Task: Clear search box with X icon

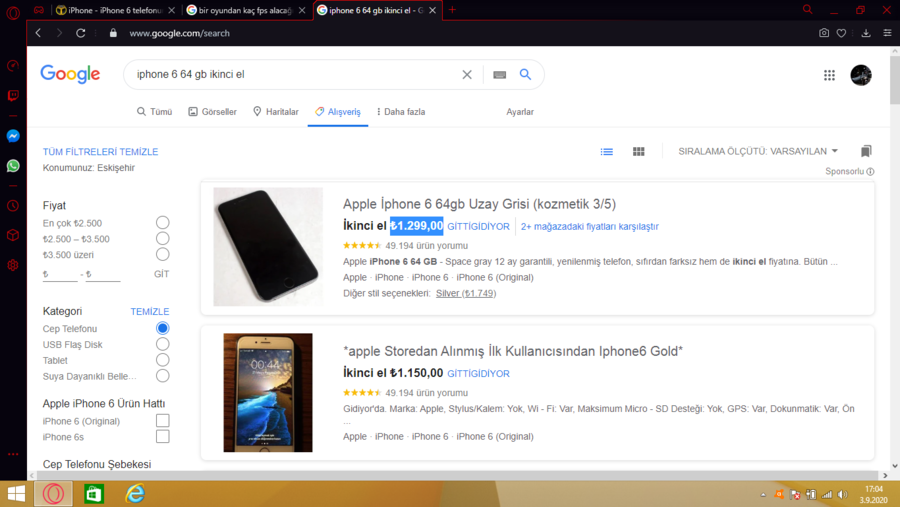Action: coord(467,75)
